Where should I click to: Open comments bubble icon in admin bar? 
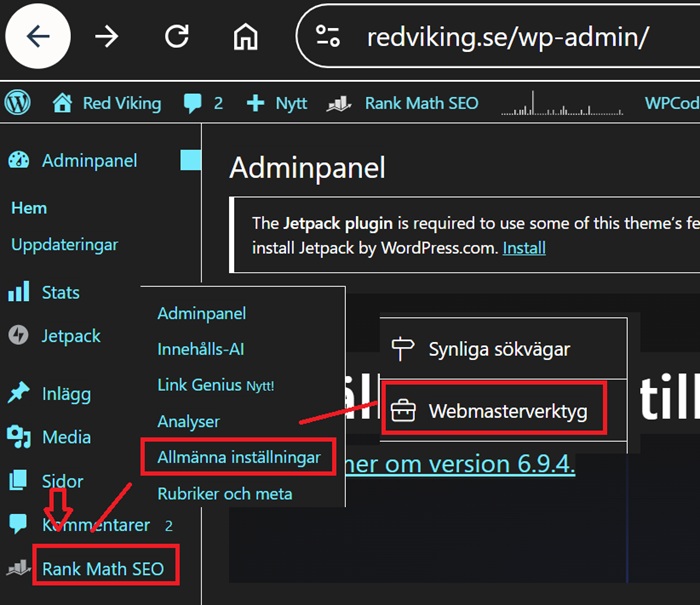(193, 103)
